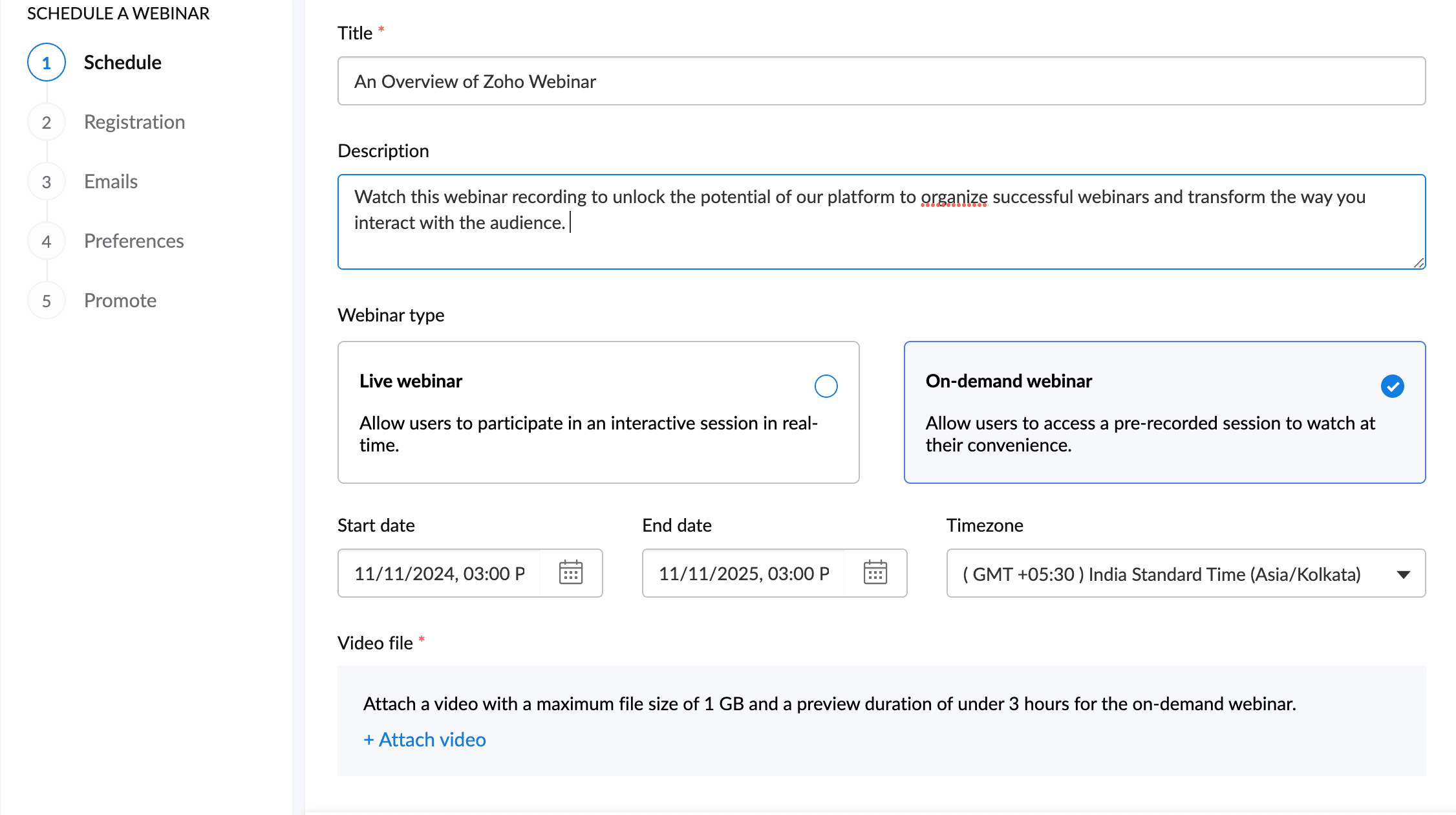Viewport: 1456px width, 815px height.
Task: Click step 2 circle icon for Registration
Action: tap(47, 122)
